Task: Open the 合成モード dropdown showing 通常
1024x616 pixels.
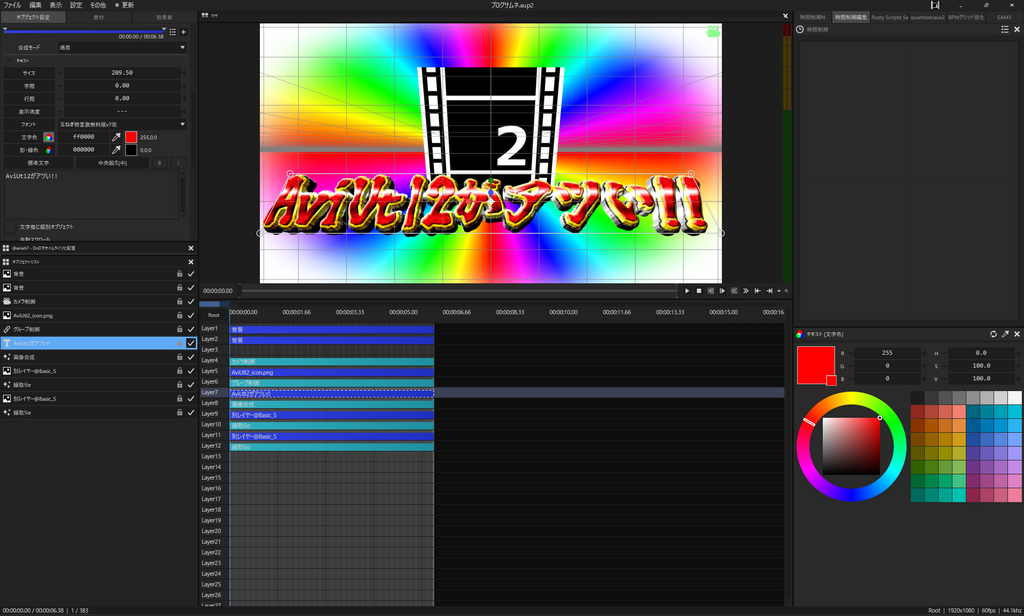Action: tap(122, 48)
